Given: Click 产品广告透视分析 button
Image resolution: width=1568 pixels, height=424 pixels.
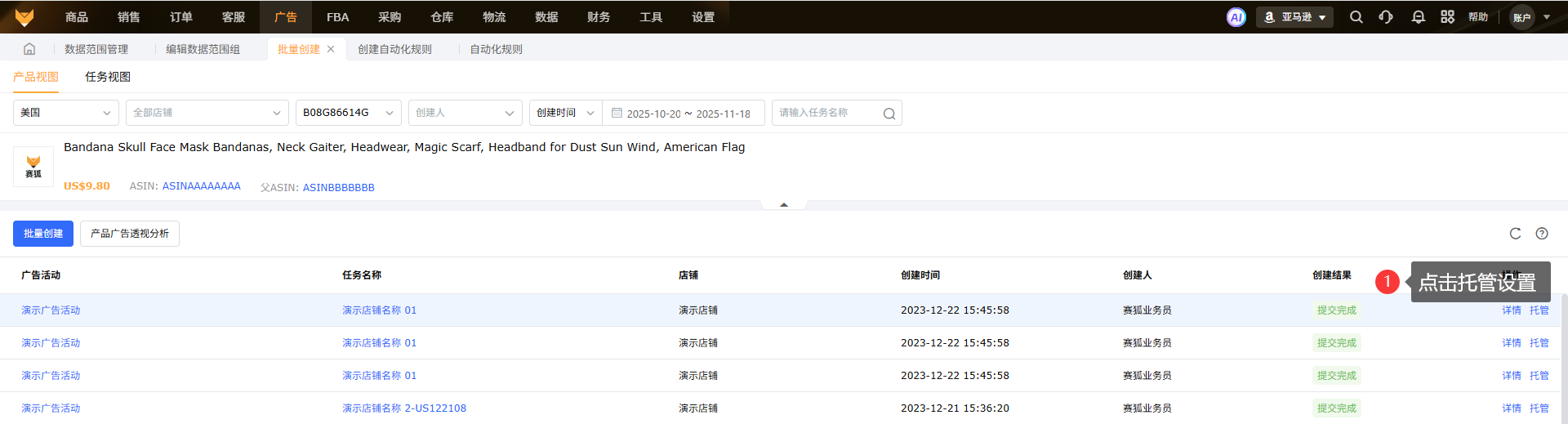Looking at the screenshot, I should (x=130, y=234).
